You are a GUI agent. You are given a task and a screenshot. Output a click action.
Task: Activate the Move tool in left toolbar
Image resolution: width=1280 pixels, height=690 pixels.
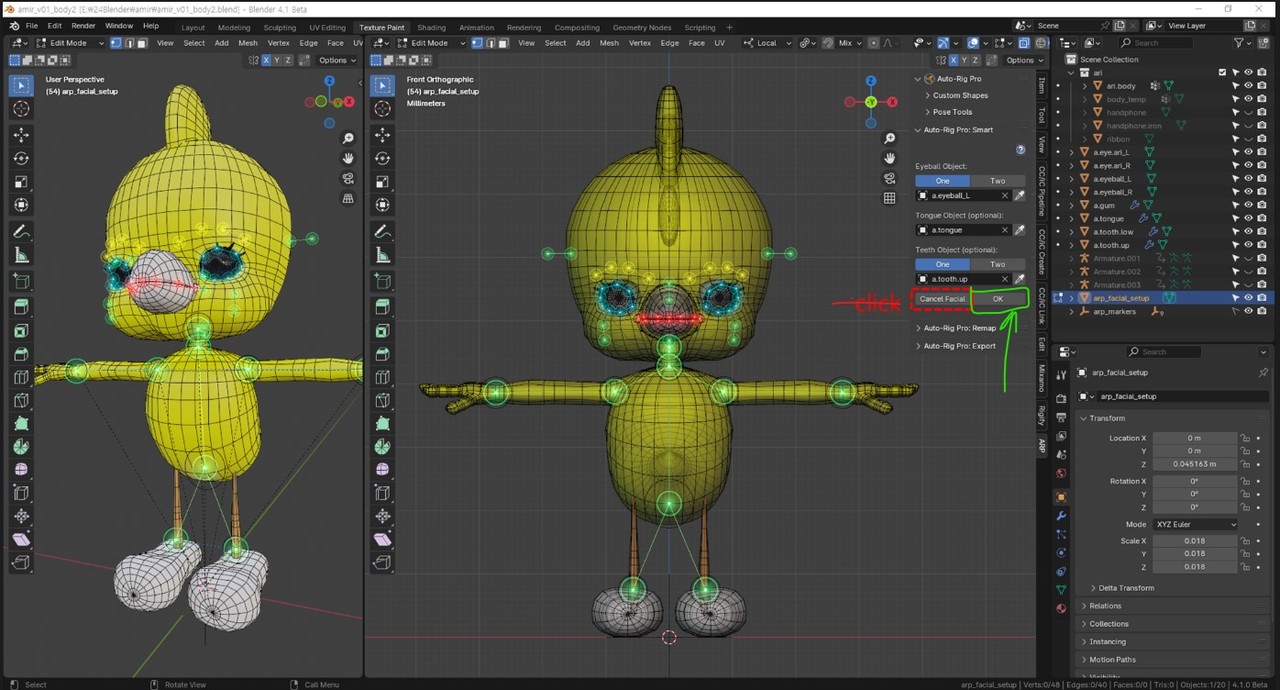21,135
